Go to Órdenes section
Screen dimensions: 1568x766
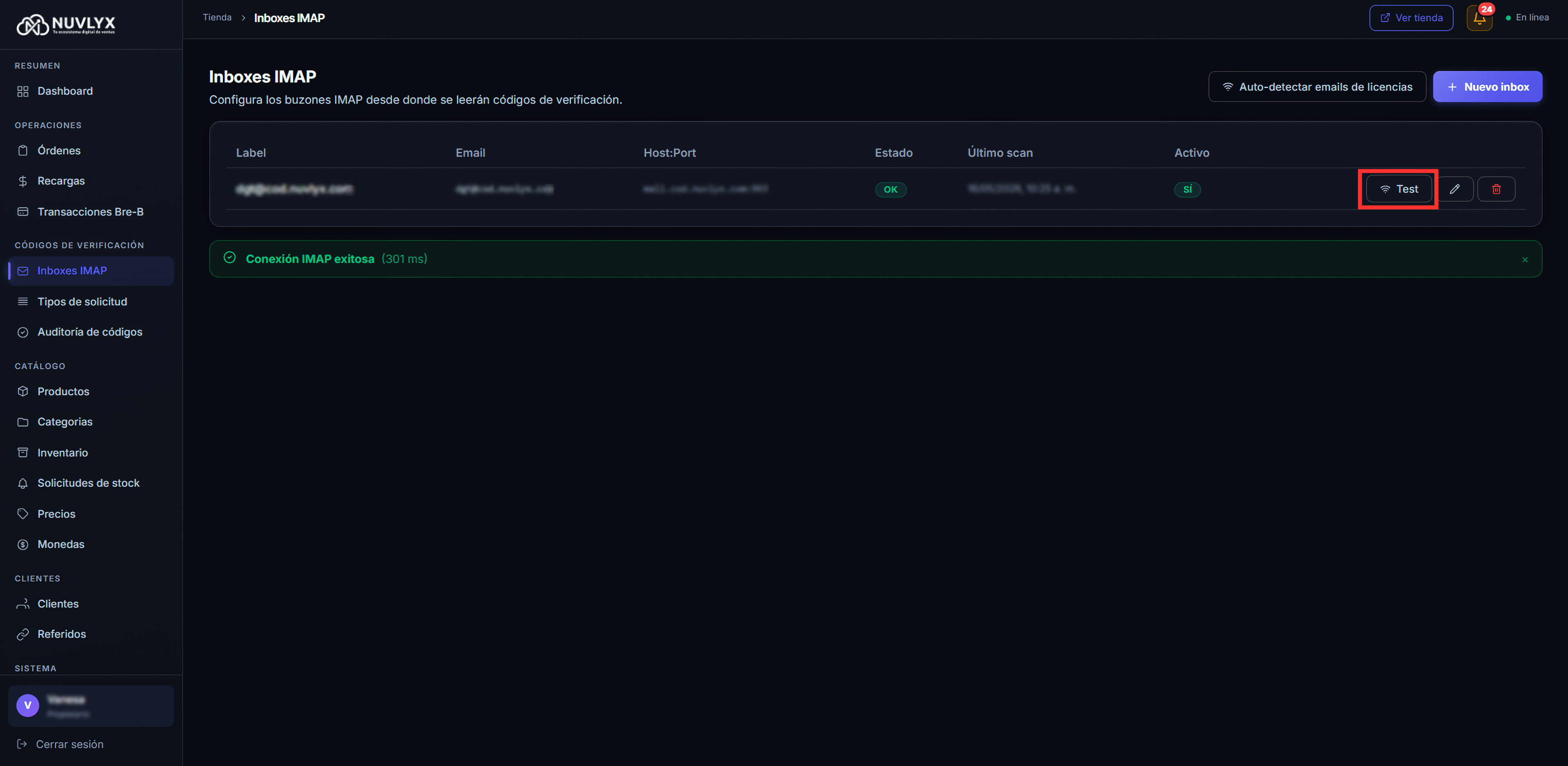point(91,151)
